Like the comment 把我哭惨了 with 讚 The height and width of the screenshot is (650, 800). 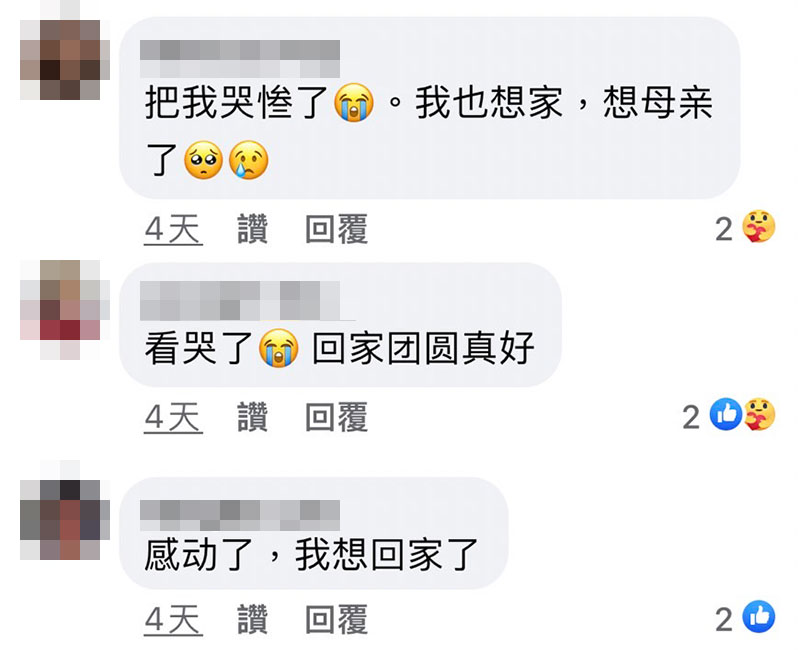pyautogui.click(x=253, y=229)
